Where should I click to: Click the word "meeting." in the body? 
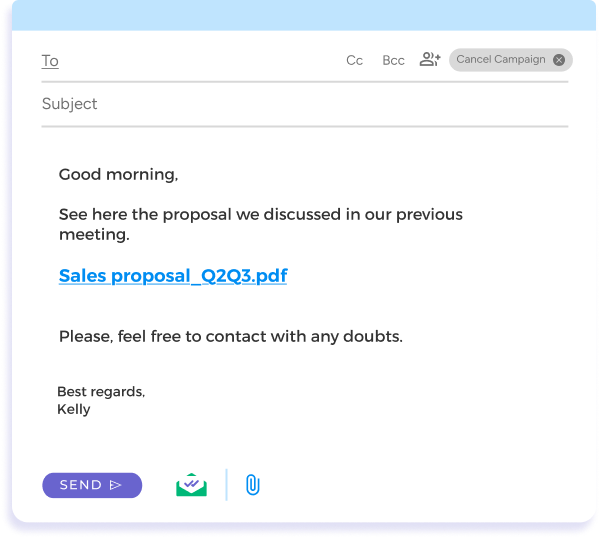(94, 236)
